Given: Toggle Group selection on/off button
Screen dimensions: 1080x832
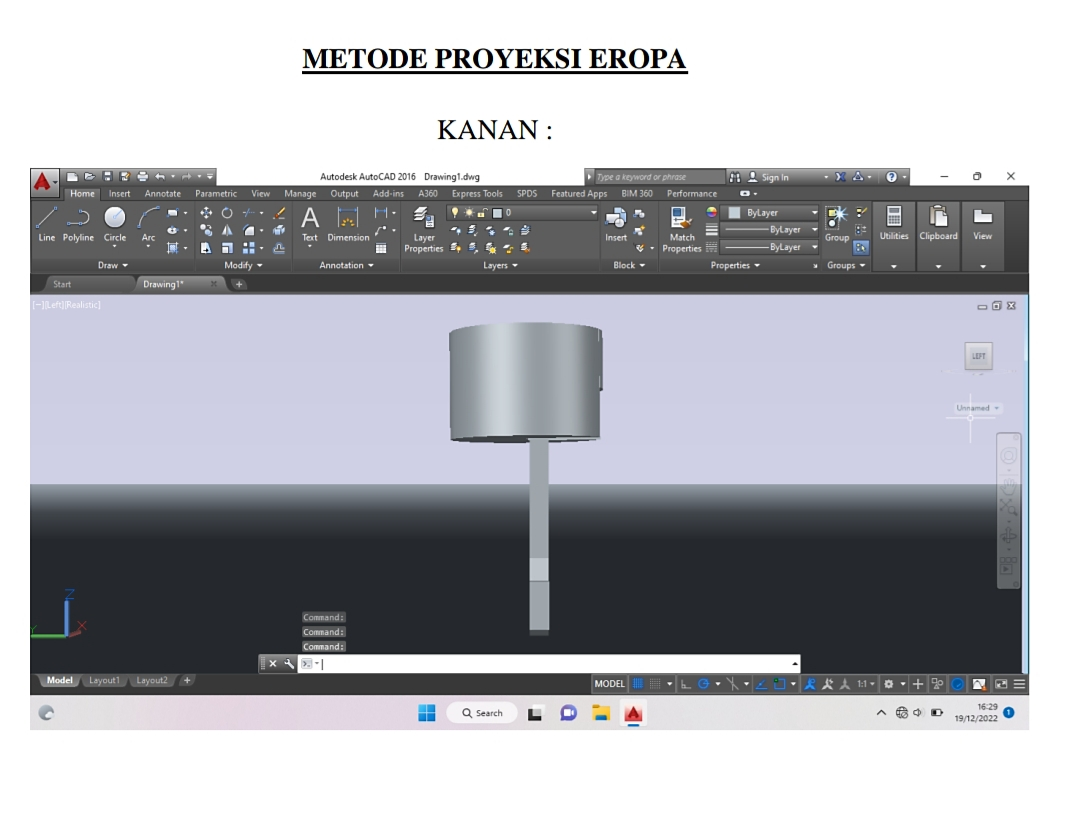Looking at the screenshot, I should click(x=861, y=247).
